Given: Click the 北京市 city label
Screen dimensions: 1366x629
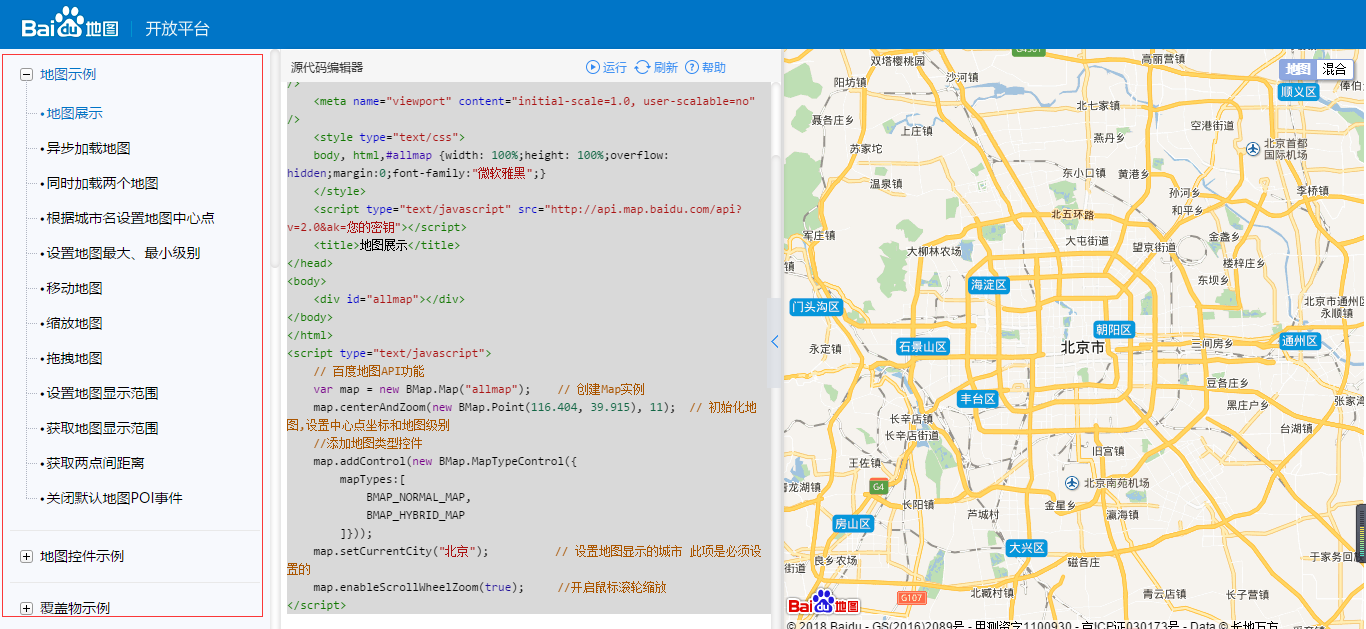Looking at the screenshot, I should pos(1083,348).
